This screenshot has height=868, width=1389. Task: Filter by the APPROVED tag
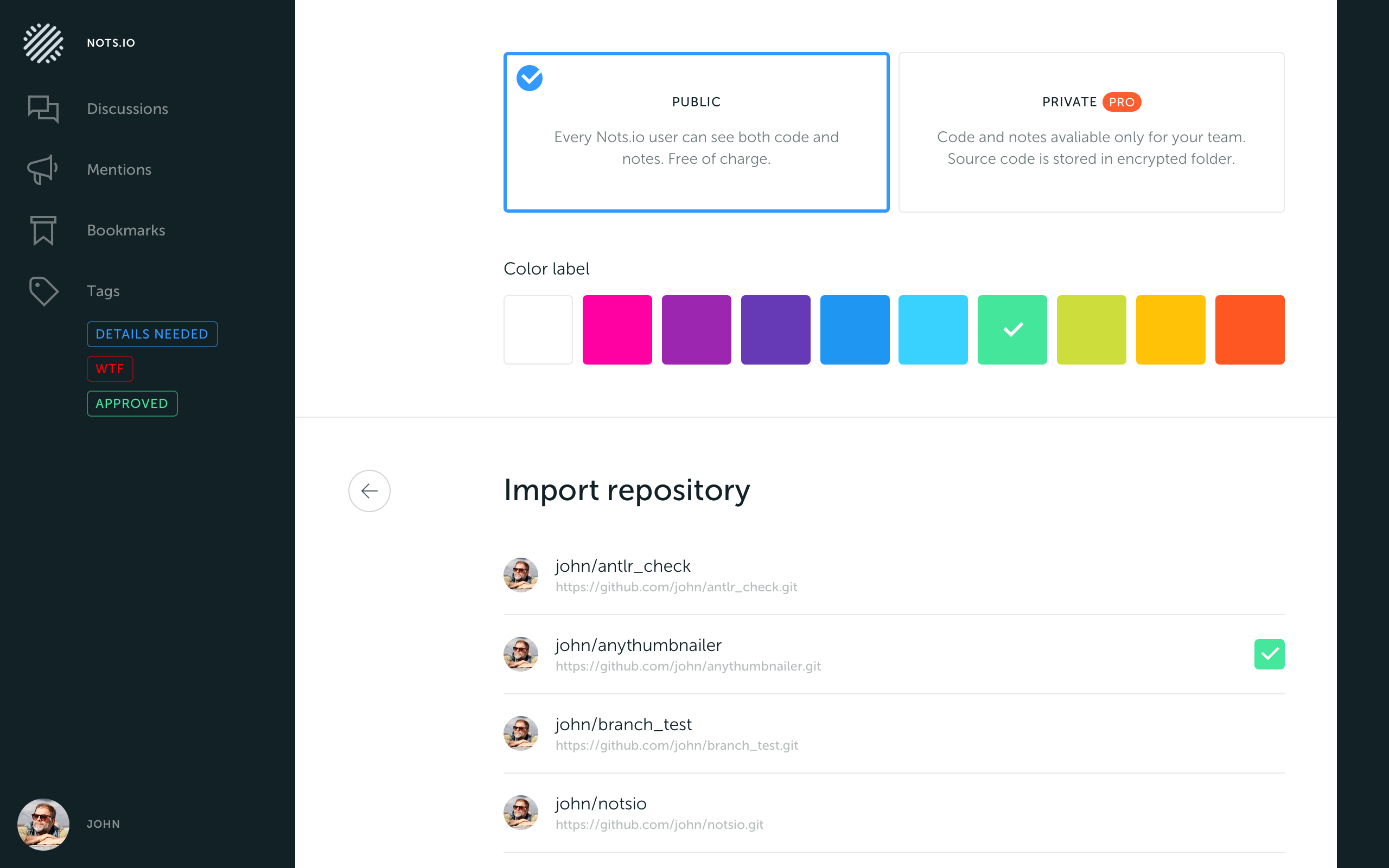point(132,404)
